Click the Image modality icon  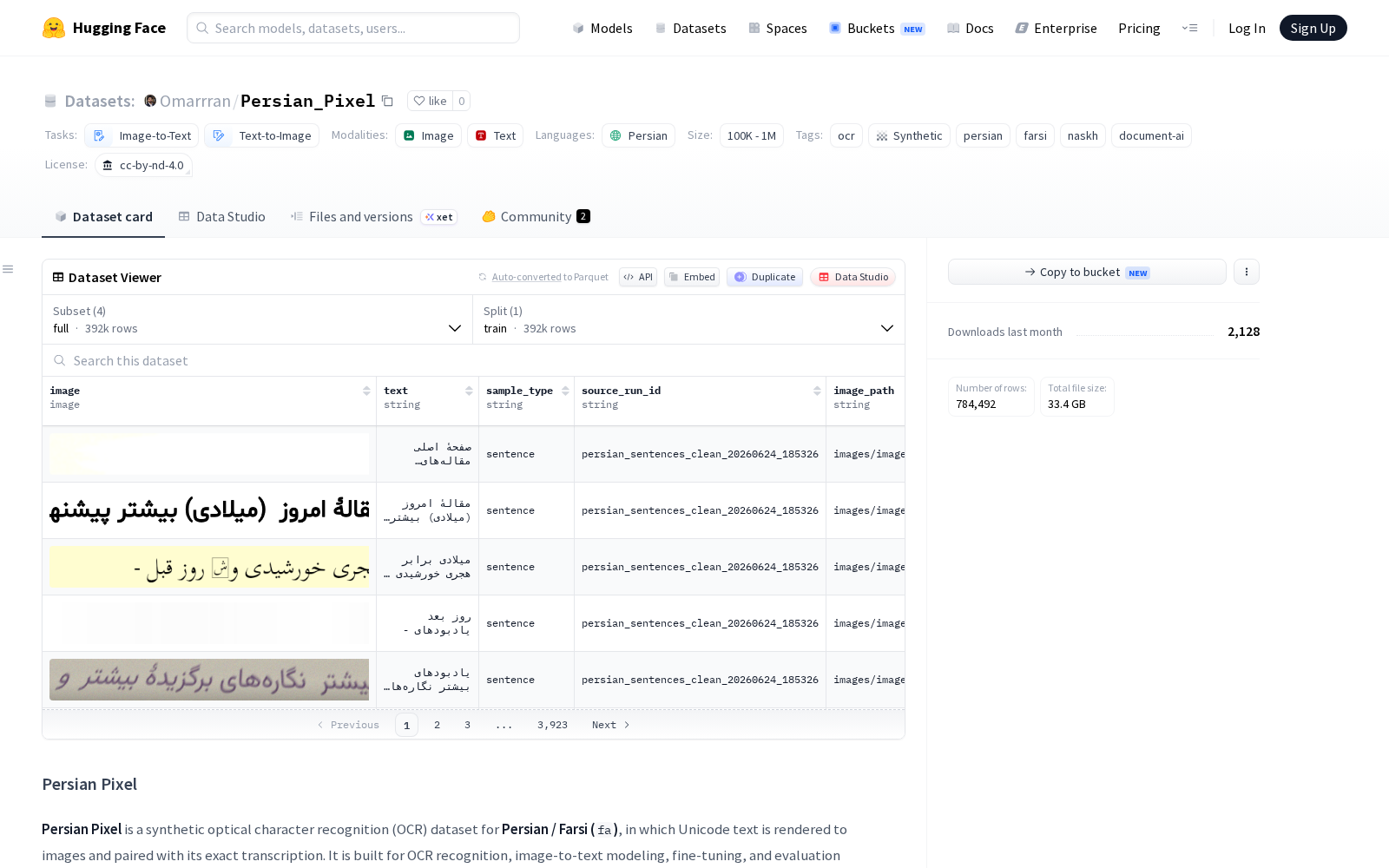pyautogui.click(x=409, y=135)
